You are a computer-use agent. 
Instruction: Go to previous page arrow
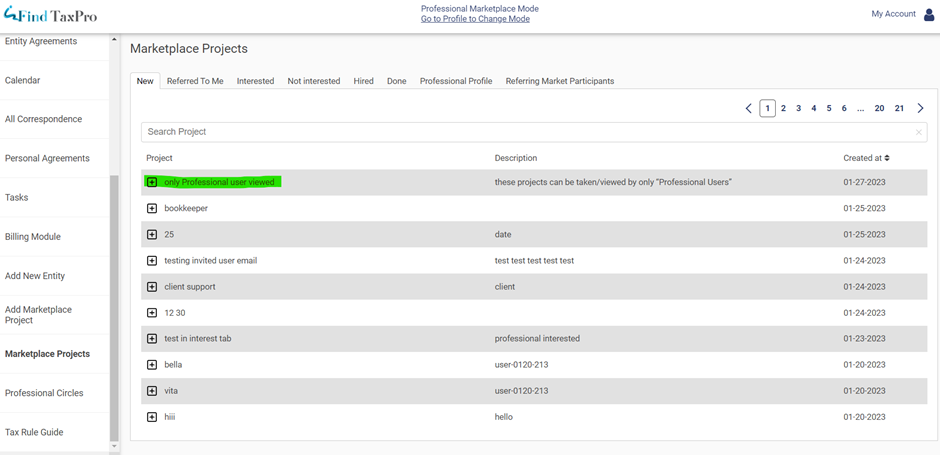click(x=748, y=108)
